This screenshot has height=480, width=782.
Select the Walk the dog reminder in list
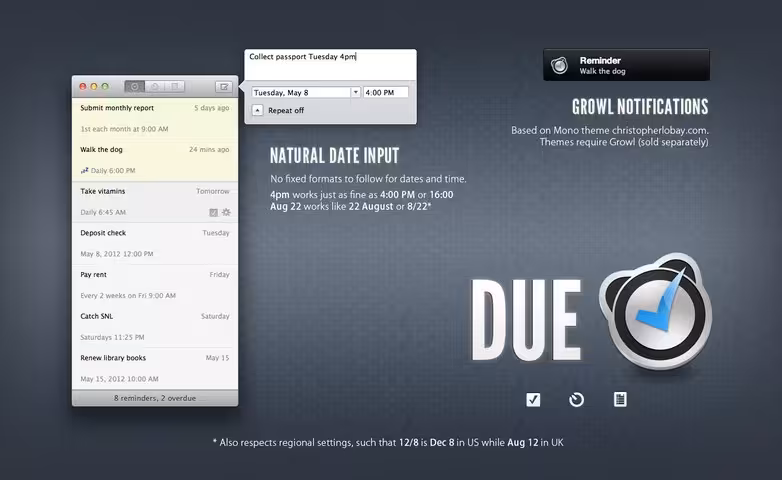click(155, 160)
